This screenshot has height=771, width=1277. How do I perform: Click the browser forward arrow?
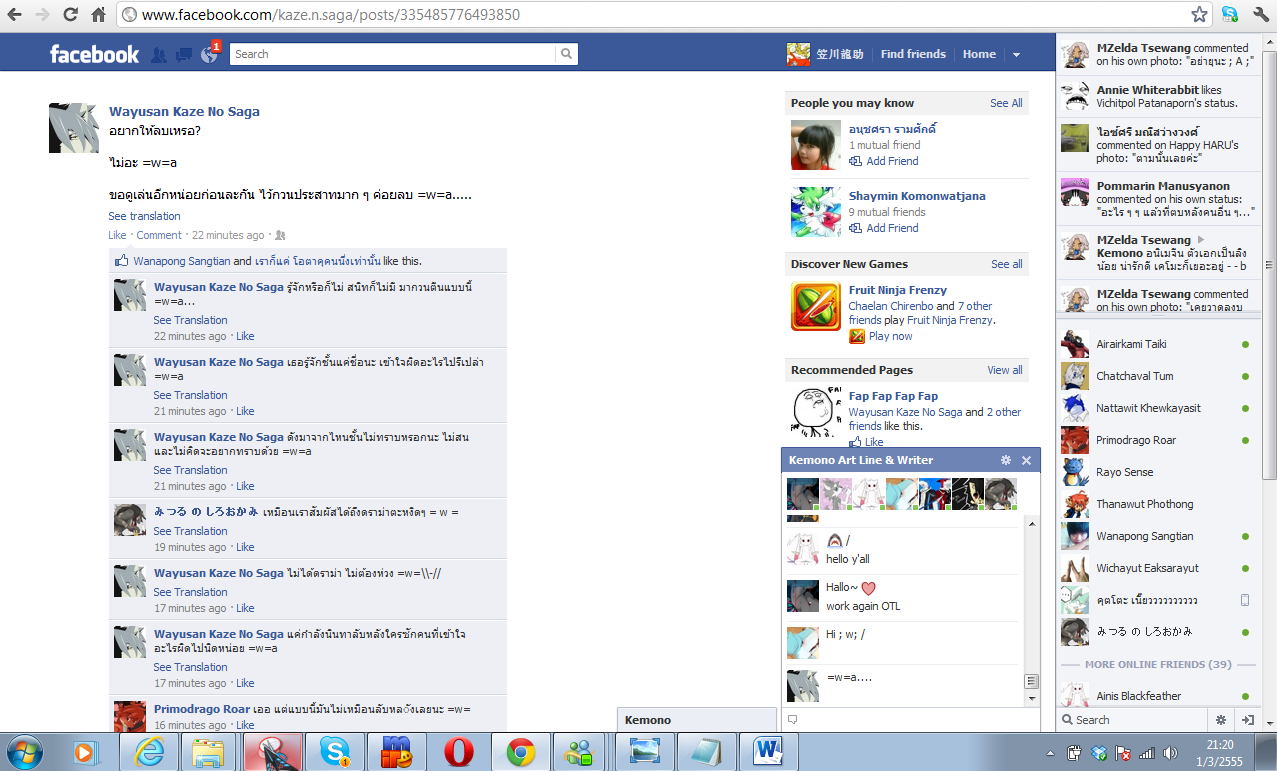pos(42,15)
